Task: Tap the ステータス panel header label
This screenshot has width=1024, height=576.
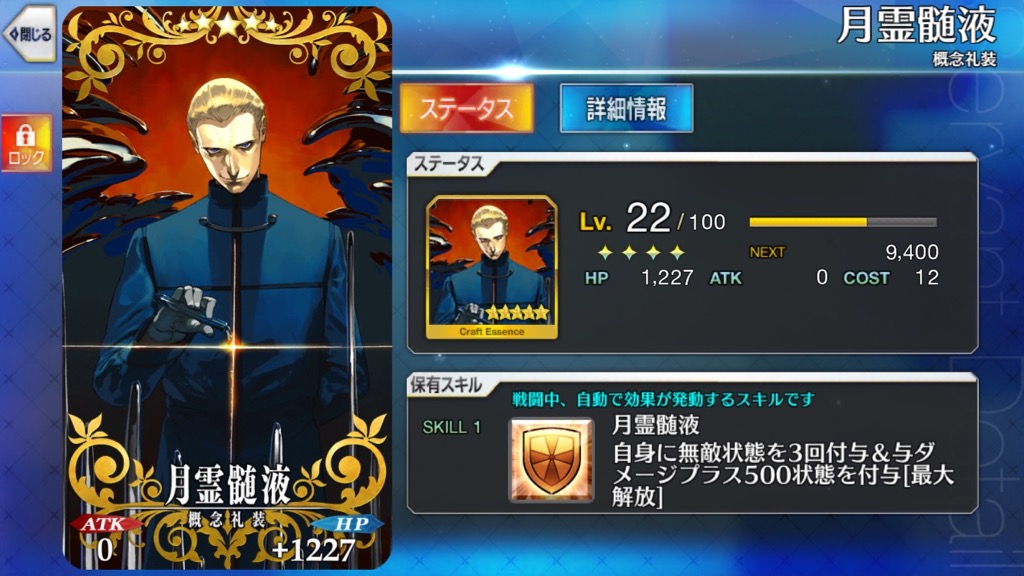Action: pyautogui.click(x=449, y=165)
